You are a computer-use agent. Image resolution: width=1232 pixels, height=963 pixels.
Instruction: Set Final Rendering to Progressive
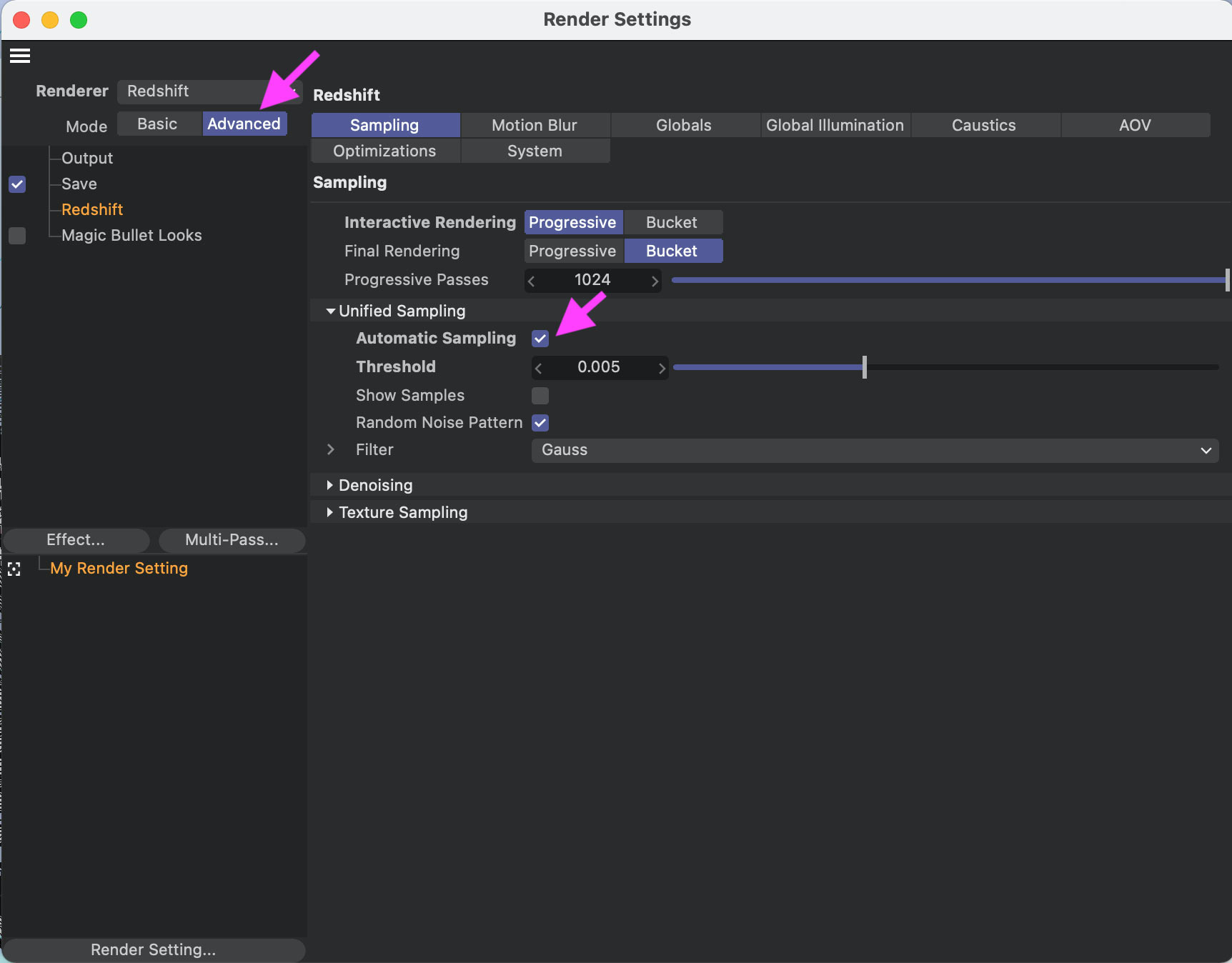point(573,251)
